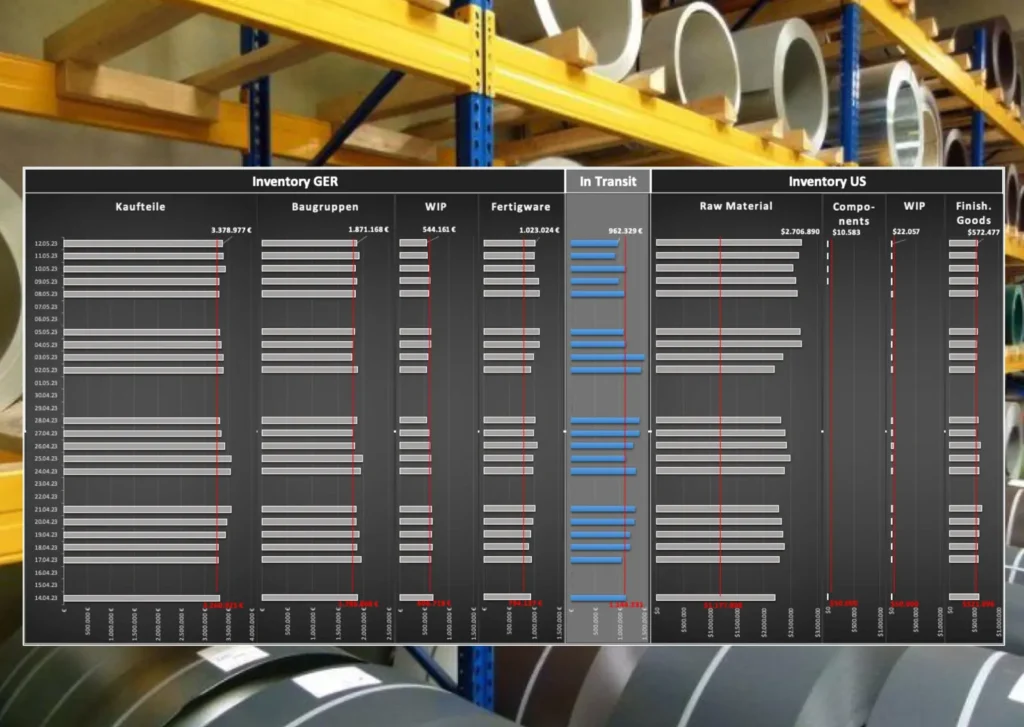This screenshot has height=727, width=1024.
Task: Click the date label '05.05.23'
Action: (x=46, y=332)
